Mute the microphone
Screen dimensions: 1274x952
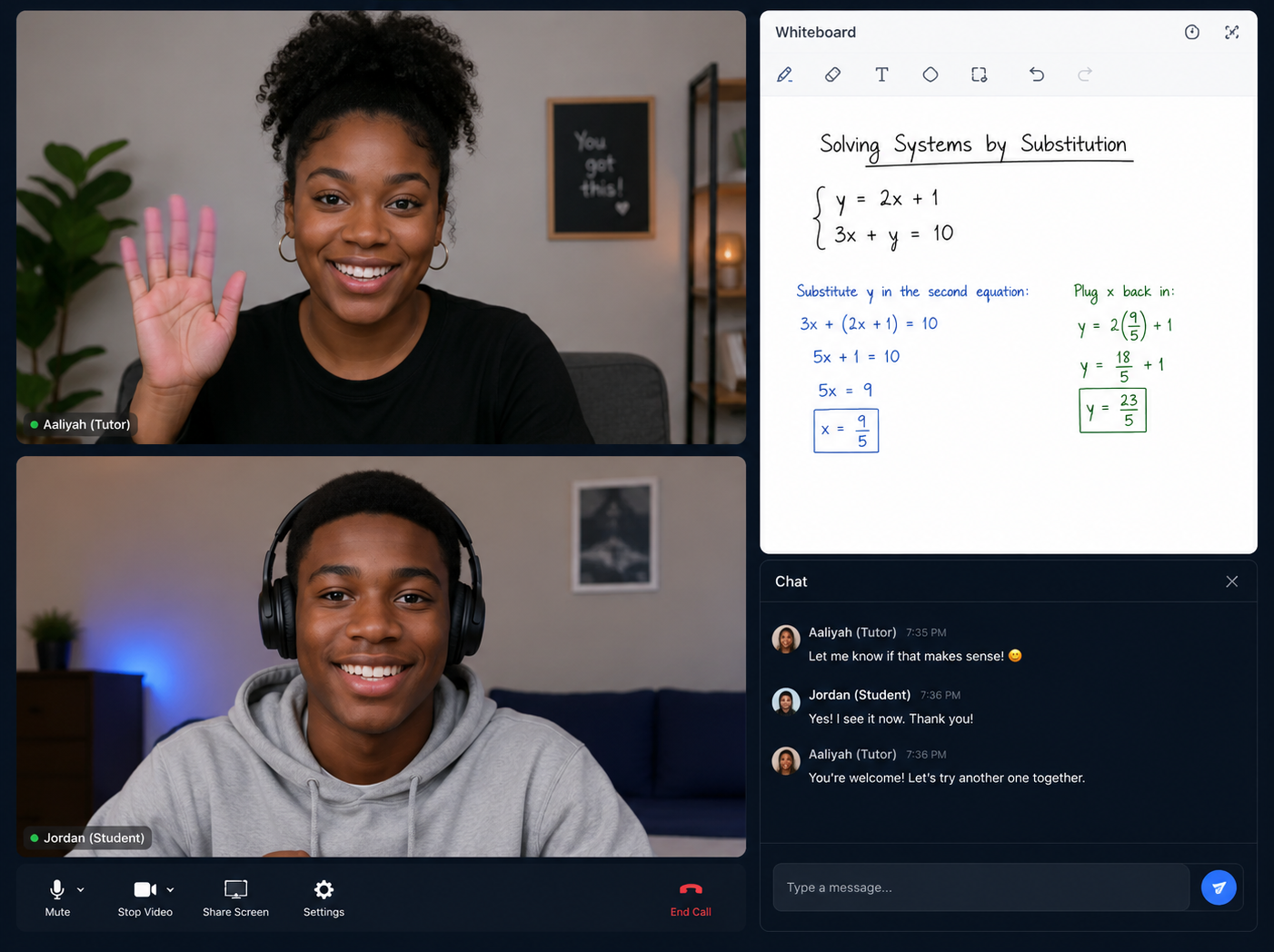tap(57, 897)
